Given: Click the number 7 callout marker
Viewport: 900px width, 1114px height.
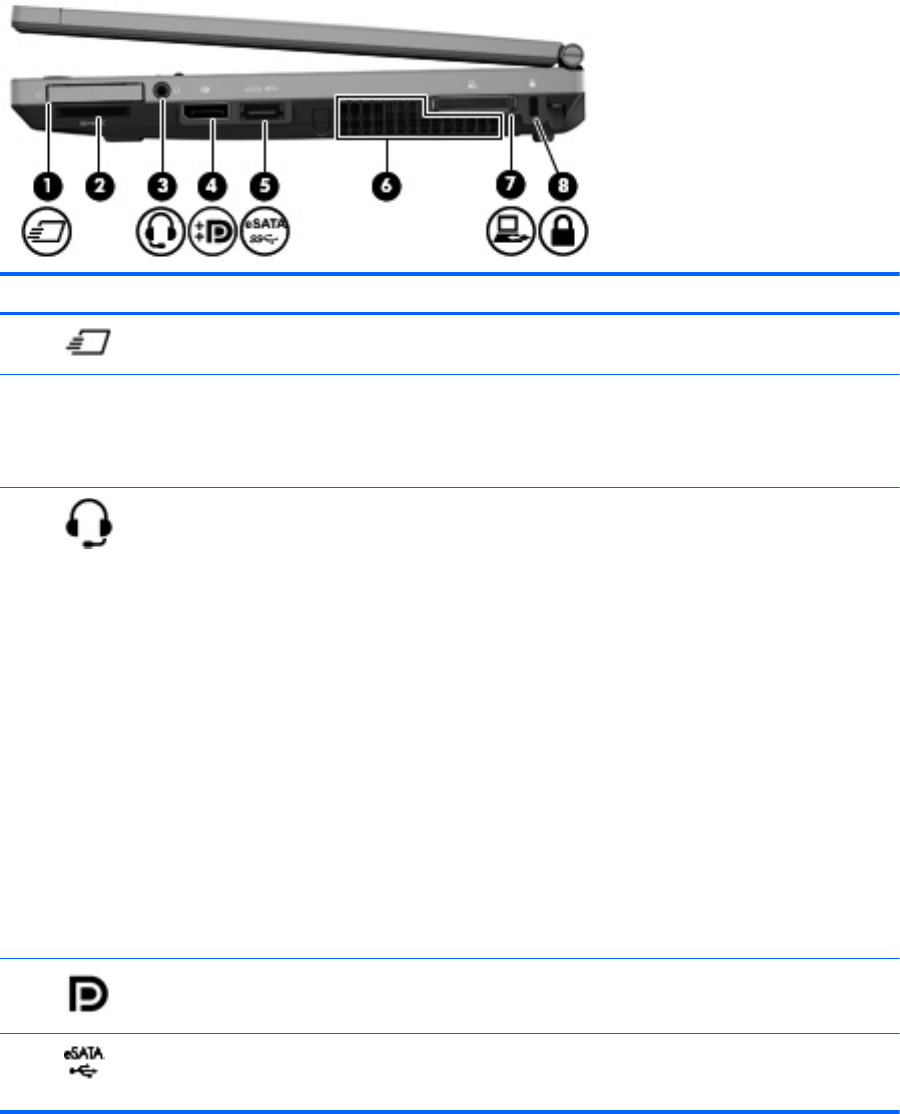Looking at the screenshot, I should [x=510, y=185].
